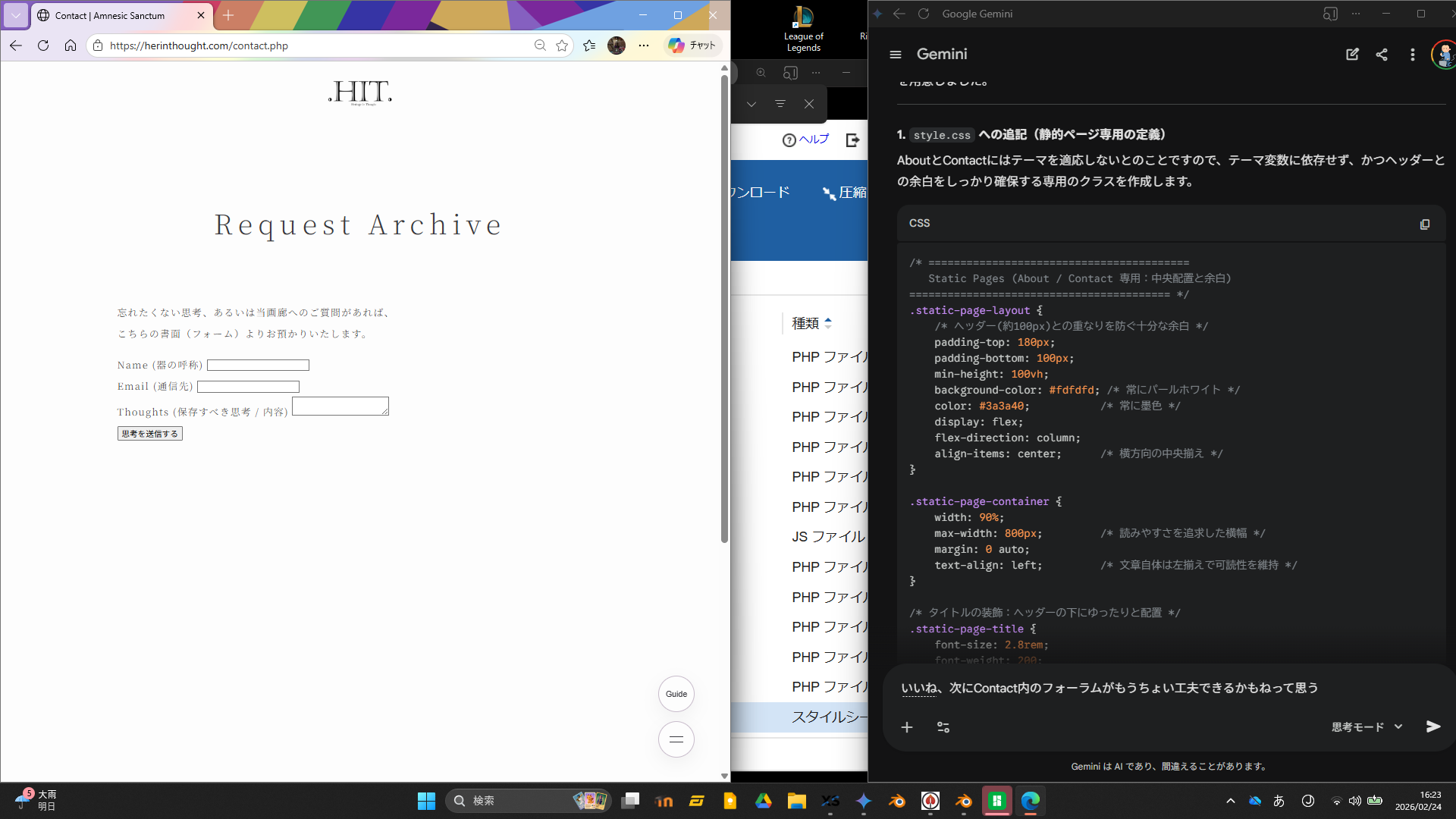The width and height of the screenshot is (1456, 819).
Task: Click the round Guide button
Action: [x=676, y=694]
